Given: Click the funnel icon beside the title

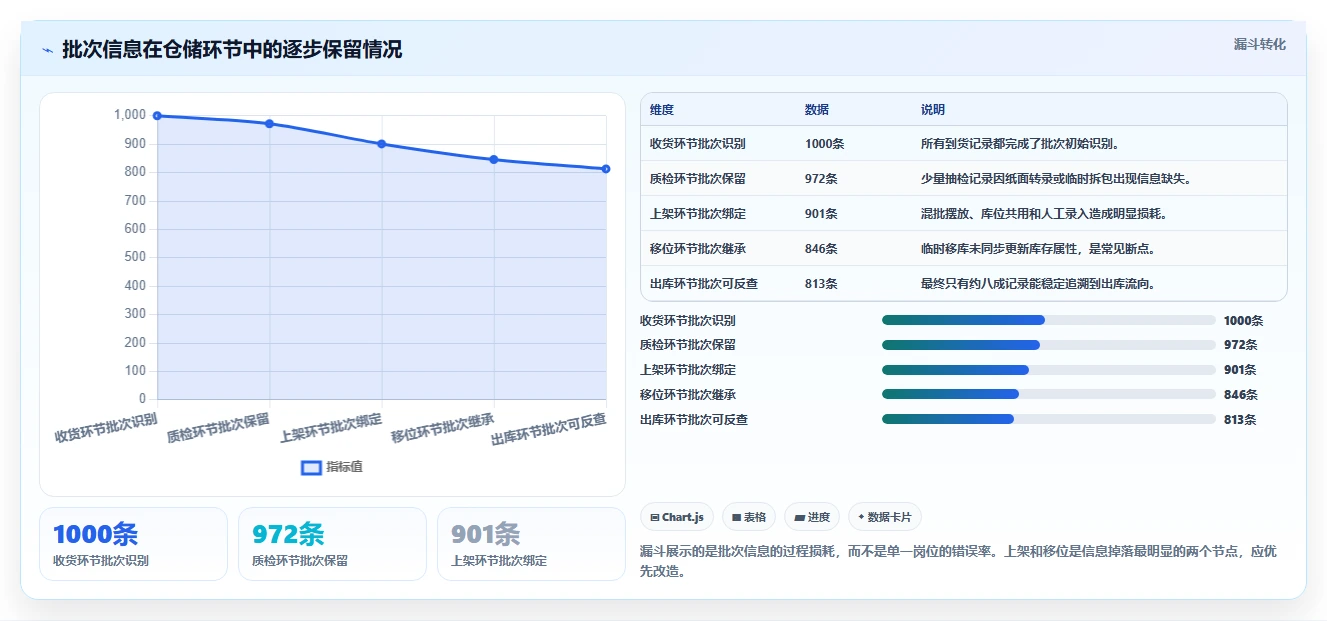Looking at the screenshot, I should click(x=47, y=50).
